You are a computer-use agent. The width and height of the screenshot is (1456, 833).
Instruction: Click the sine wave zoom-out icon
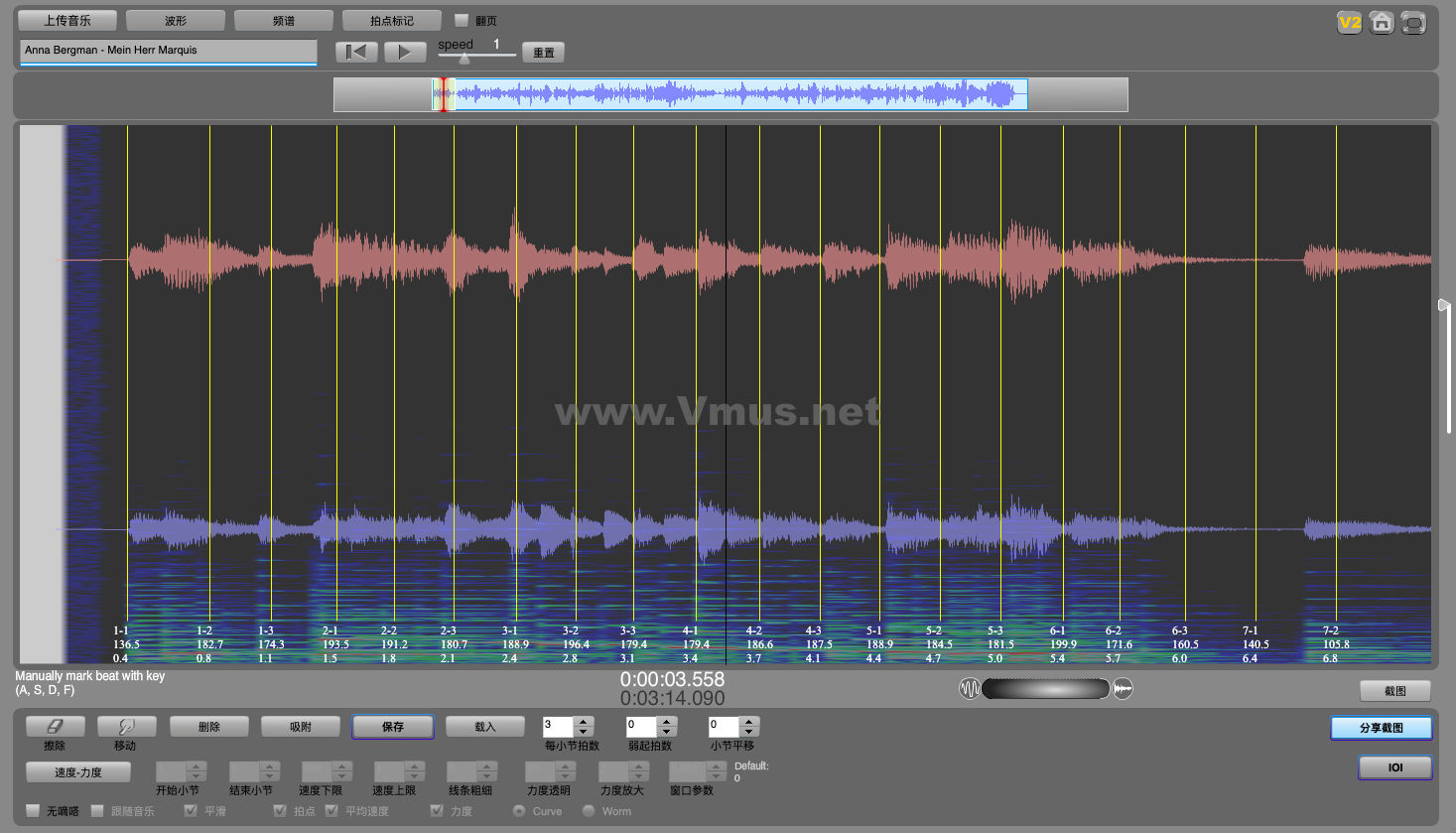click(x=969, y=688)
